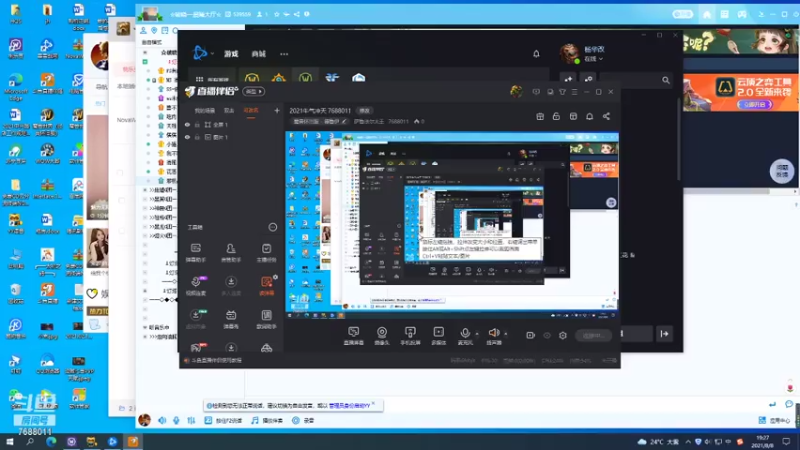800x450 pixels.
Task: Add the 多媒体 media source
Action: tap(438, 336)
